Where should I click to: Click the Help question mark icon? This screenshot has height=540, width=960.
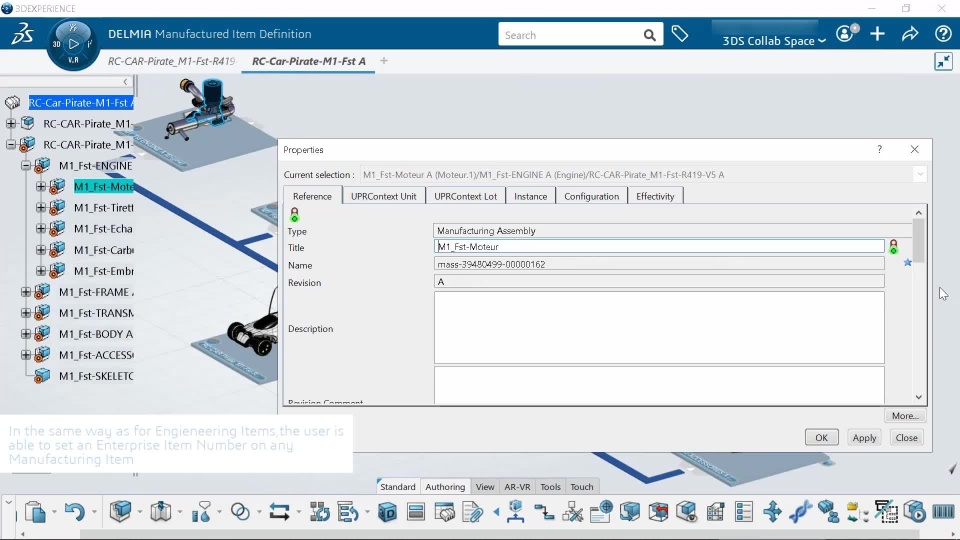tap(943, 34)
